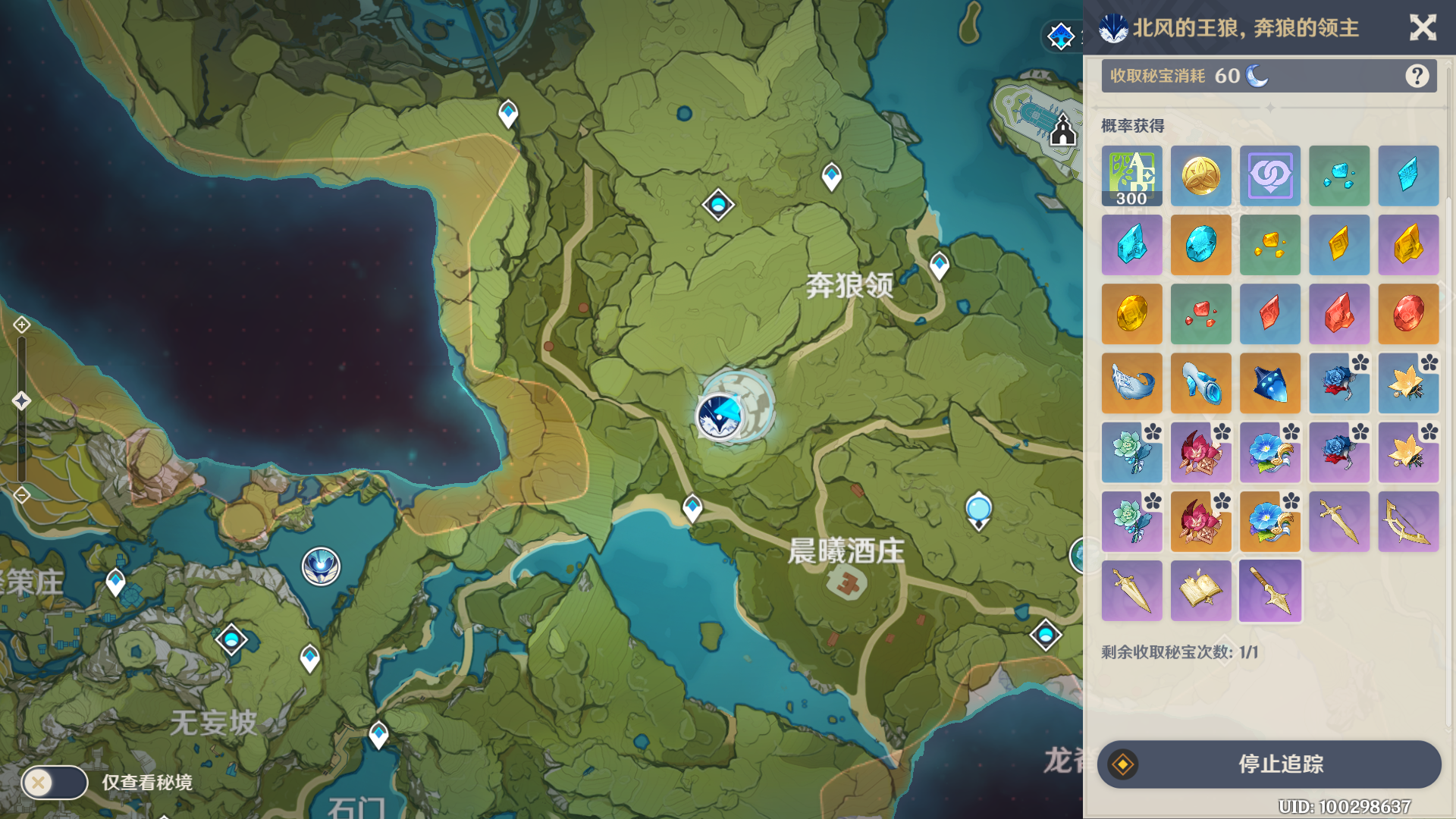Select the cyan gemstone on orange tile
The image size is (1456, 819).
1200,245
